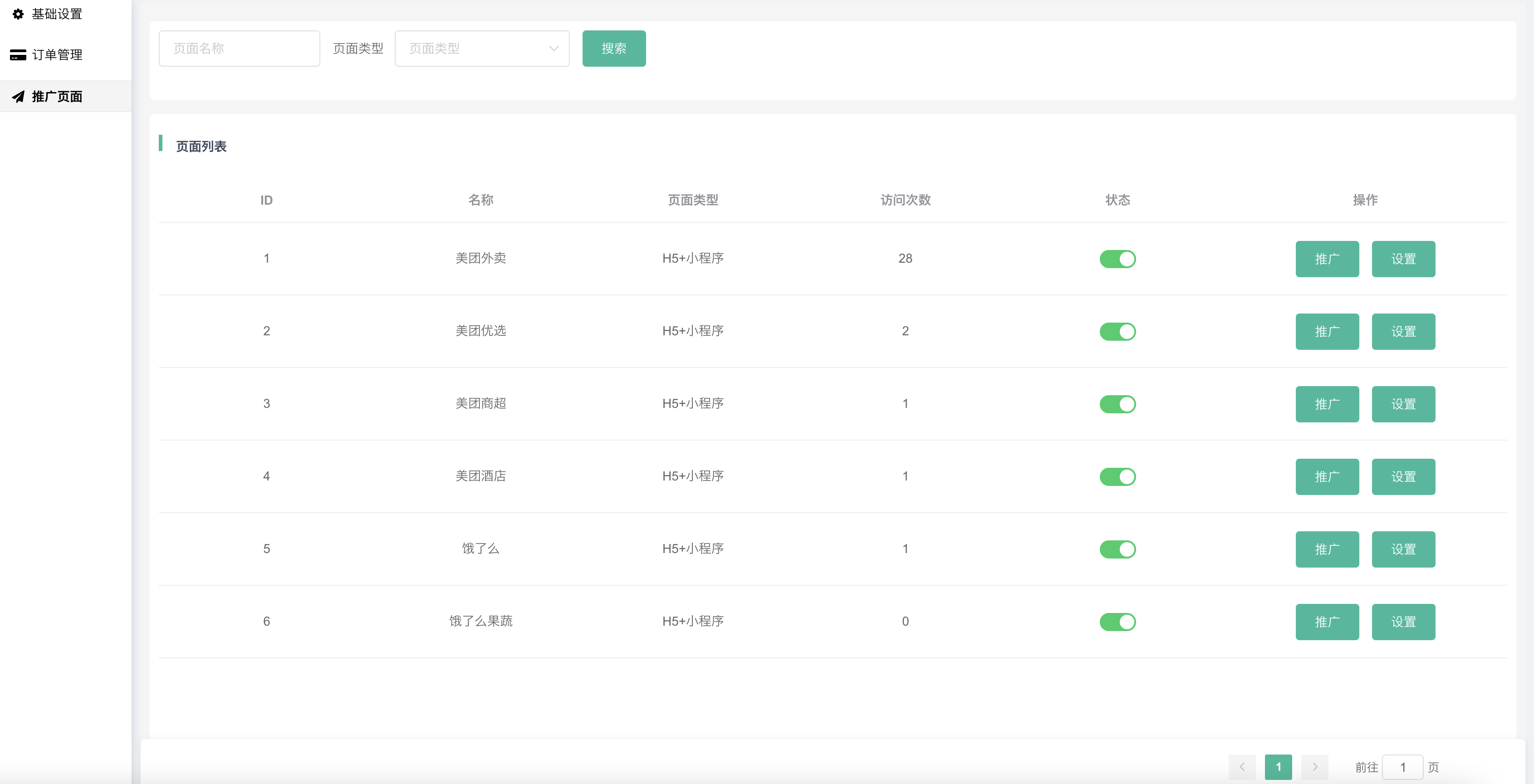Open the 页面类型 dropdown
The width and height of the screenshot is (1534, 784).
482,48
